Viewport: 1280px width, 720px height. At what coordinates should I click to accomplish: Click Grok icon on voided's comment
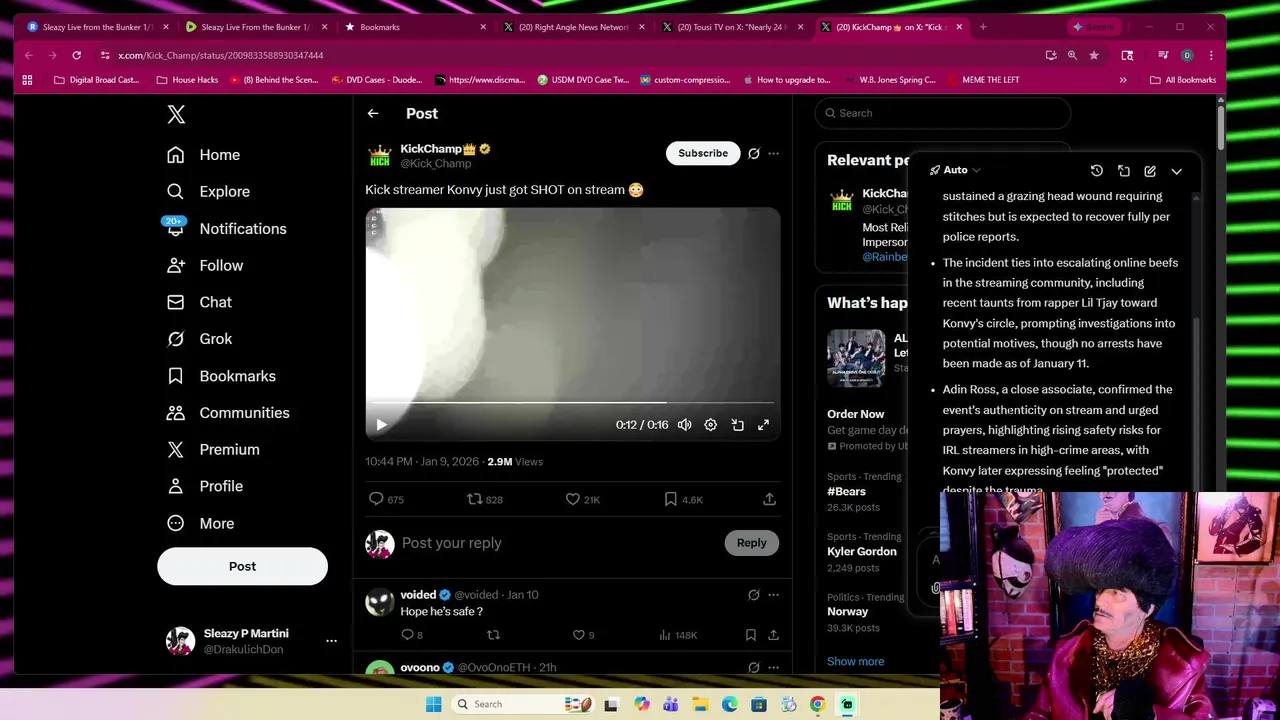click(754, 595)
